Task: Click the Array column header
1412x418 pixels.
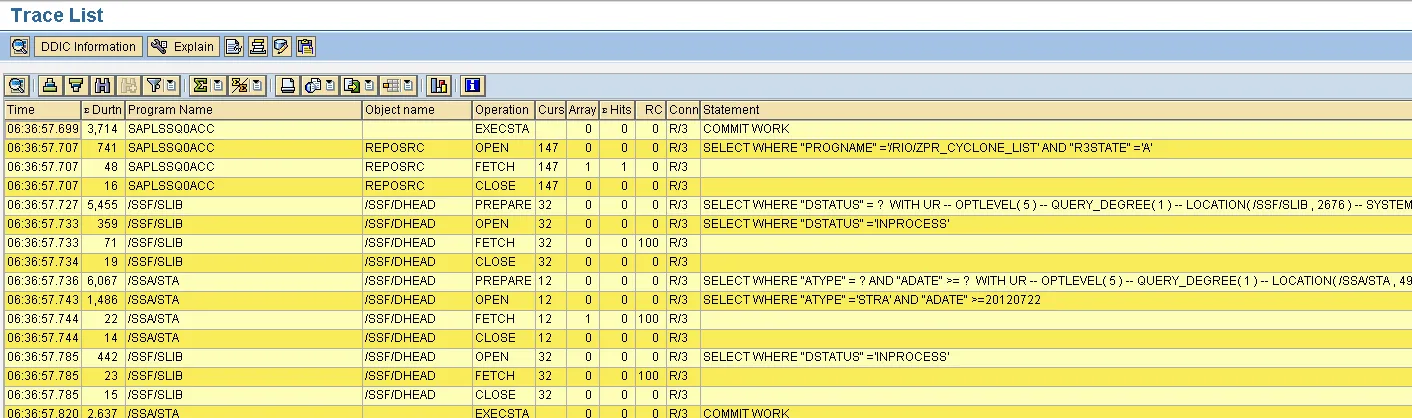Action: click(x=582, y=110)
